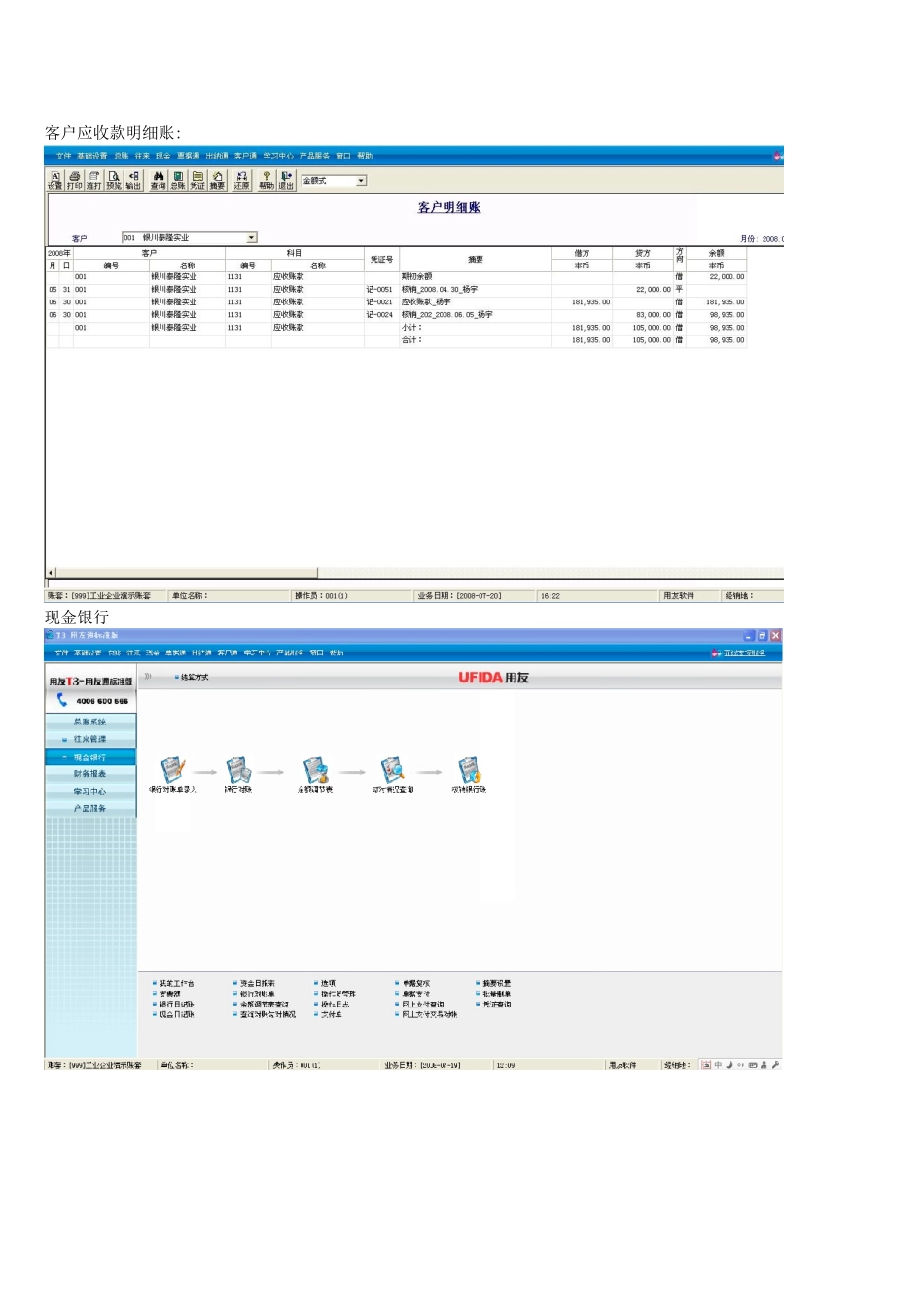The image size is (924, 1307).
Task: Select 学习中心 in the sidebar
Action: pos(90,792)
